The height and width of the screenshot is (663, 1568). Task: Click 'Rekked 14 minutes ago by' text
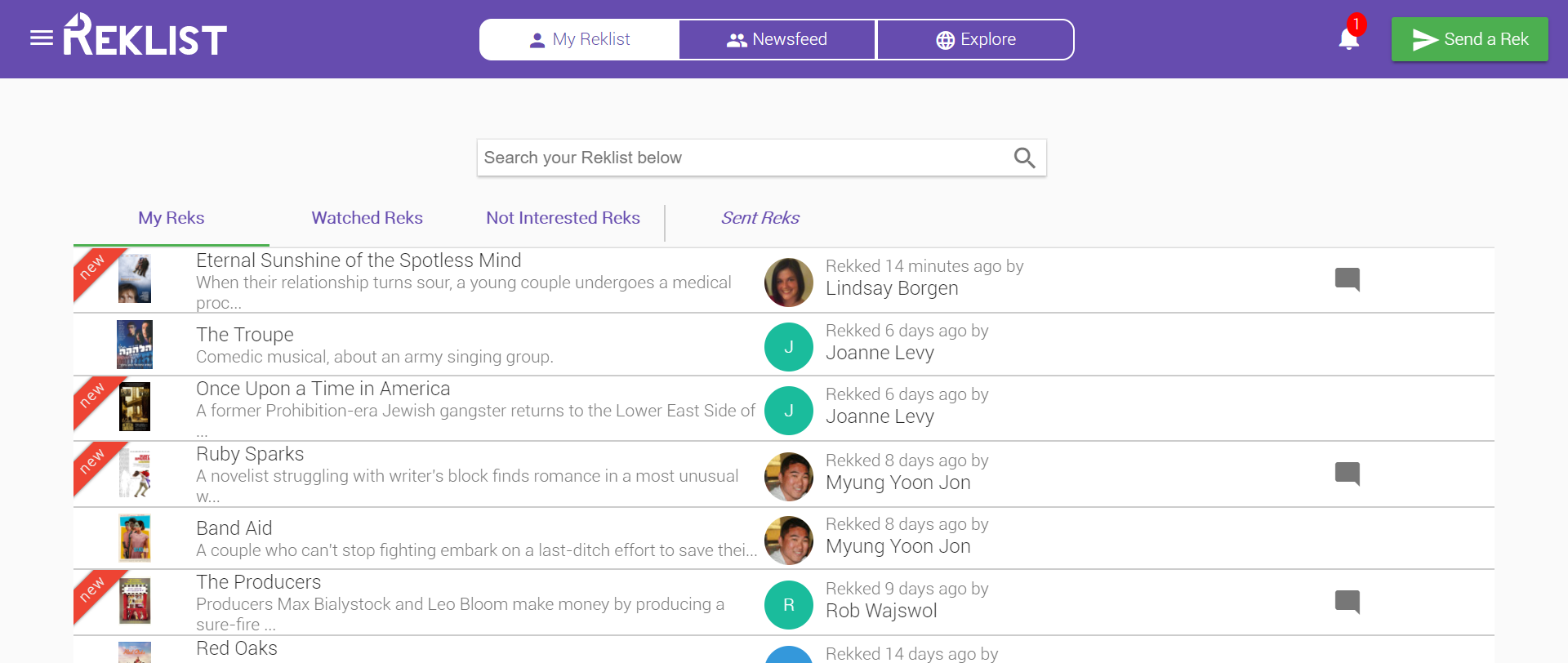[924, 266]
